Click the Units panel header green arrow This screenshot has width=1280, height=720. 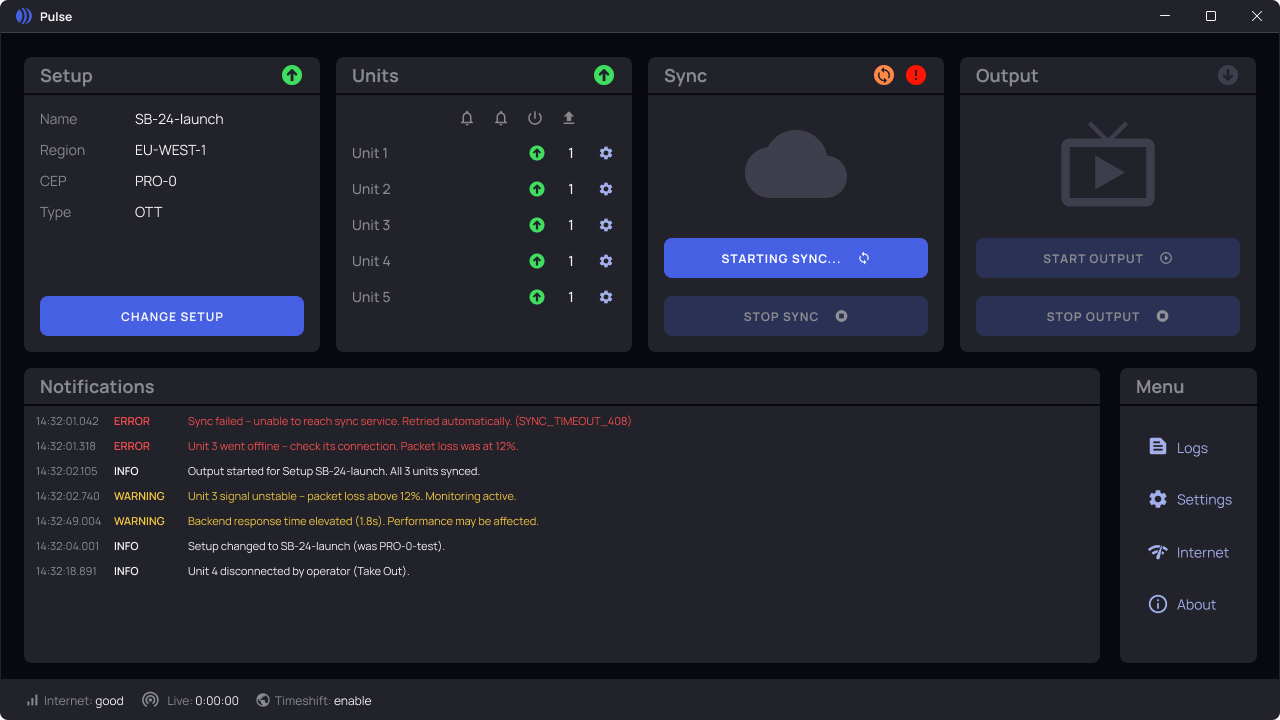coord(604,75)
